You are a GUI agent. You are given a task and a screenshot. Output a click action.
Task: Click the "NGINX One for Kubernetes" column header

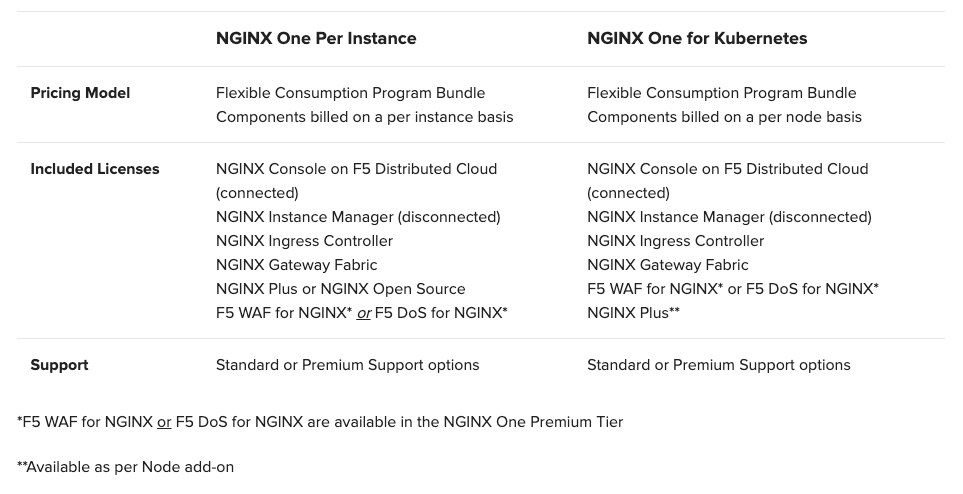pyautogui.click(x=697, y=39)
